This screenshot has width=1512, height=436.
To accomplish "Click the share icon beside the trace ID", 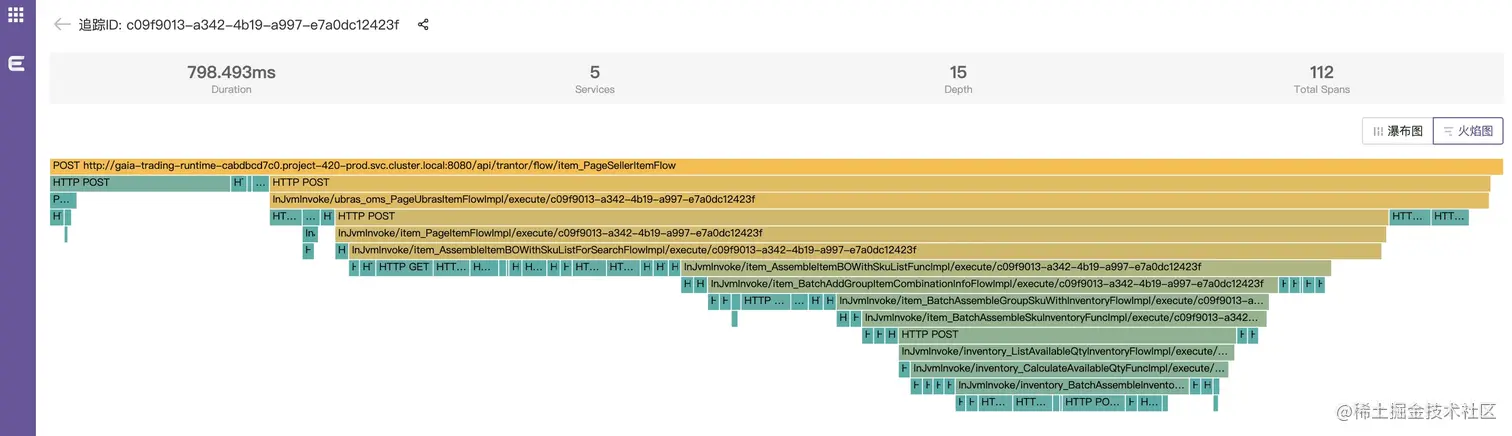I will pyautogui.click(x=423, y=25).
